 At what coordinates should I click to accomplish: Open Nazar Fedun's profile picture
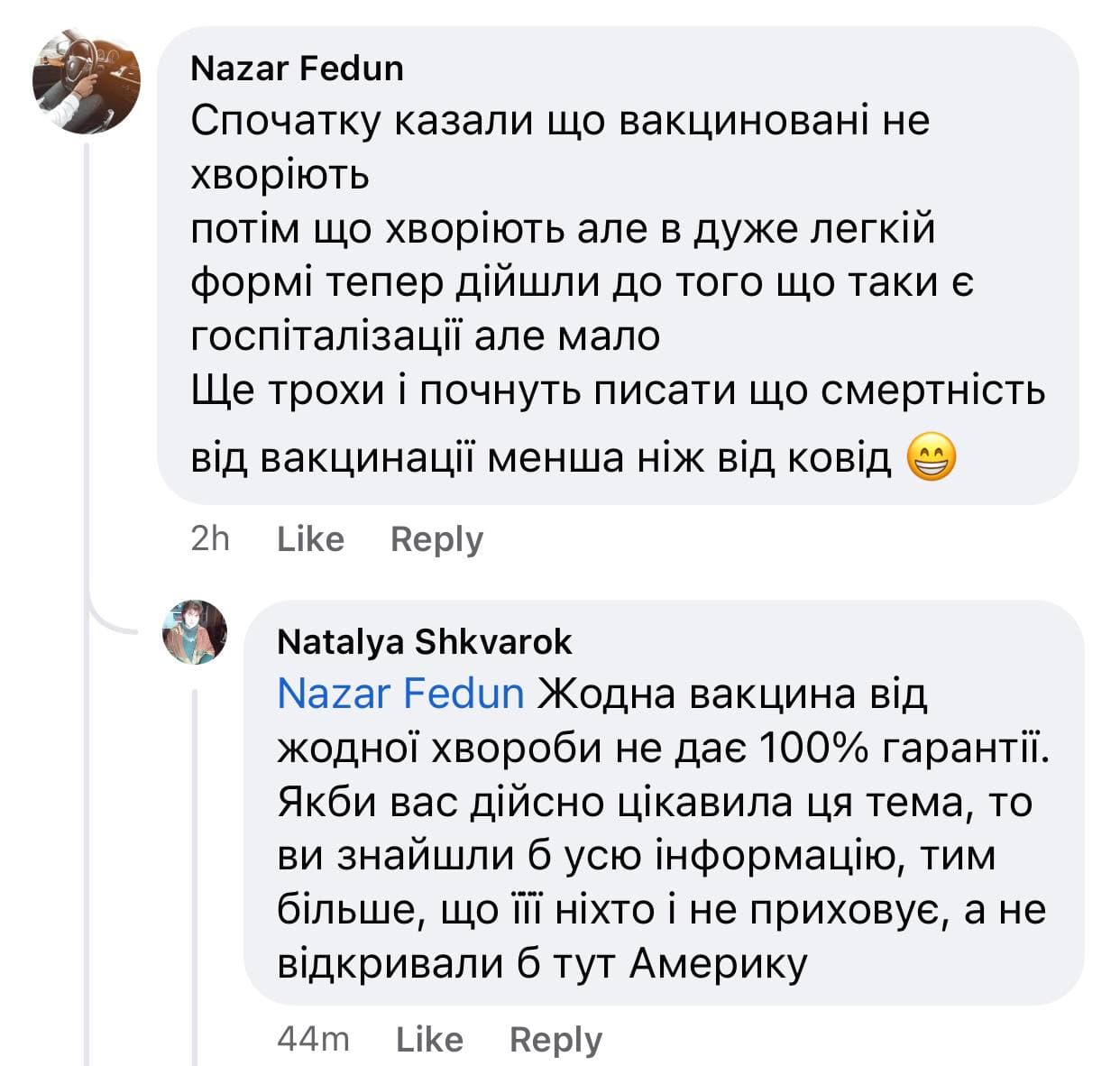pyautogui.click(x=87, y=80)
